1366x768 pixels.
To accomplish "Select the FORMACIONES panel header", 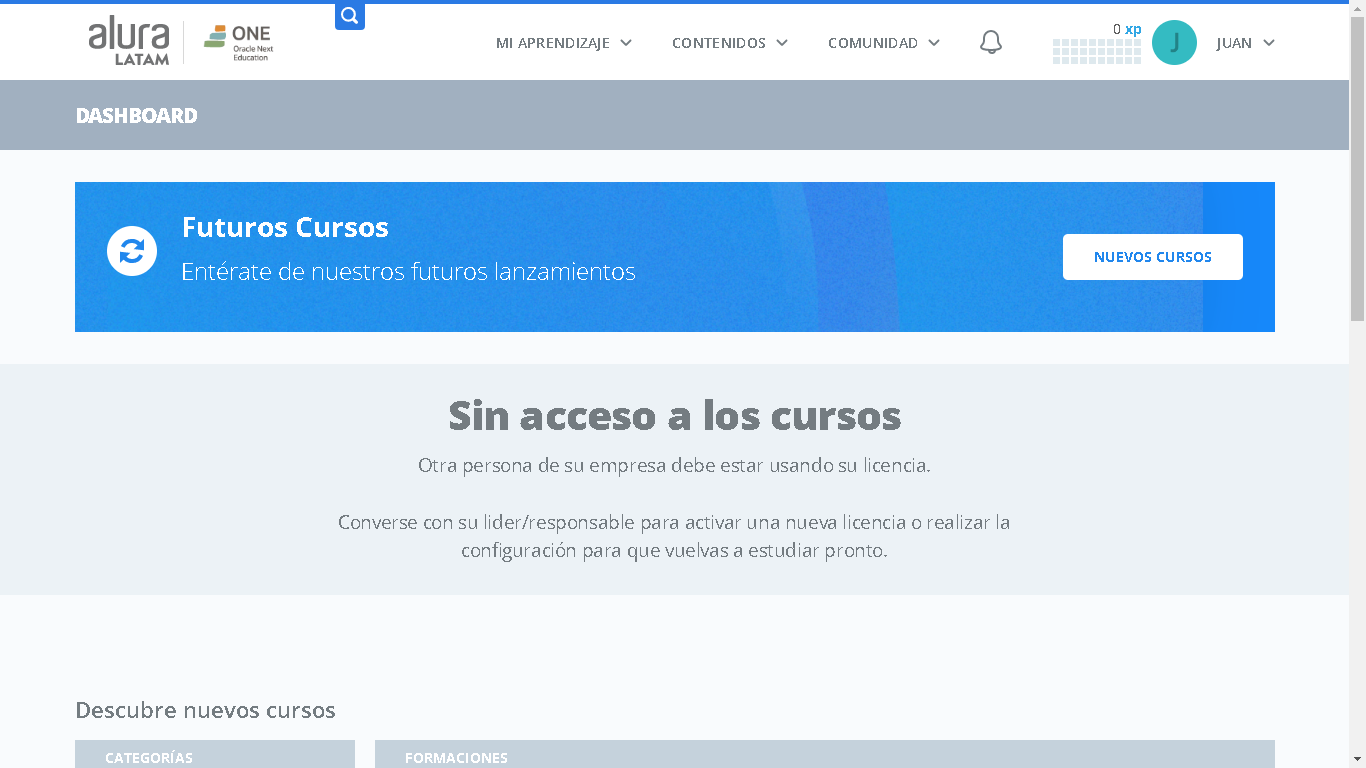I will (x=825, y=754).
